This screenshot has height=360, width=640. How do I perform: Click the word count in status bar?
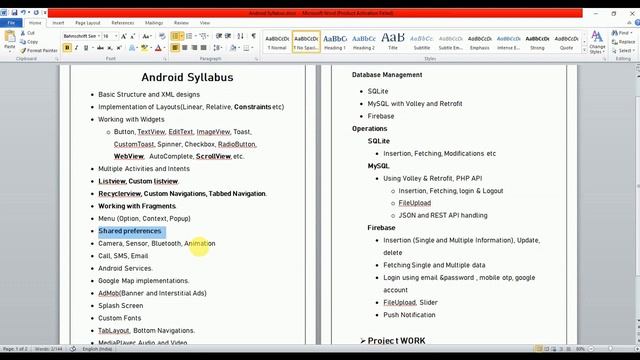(x=49, y=349)
